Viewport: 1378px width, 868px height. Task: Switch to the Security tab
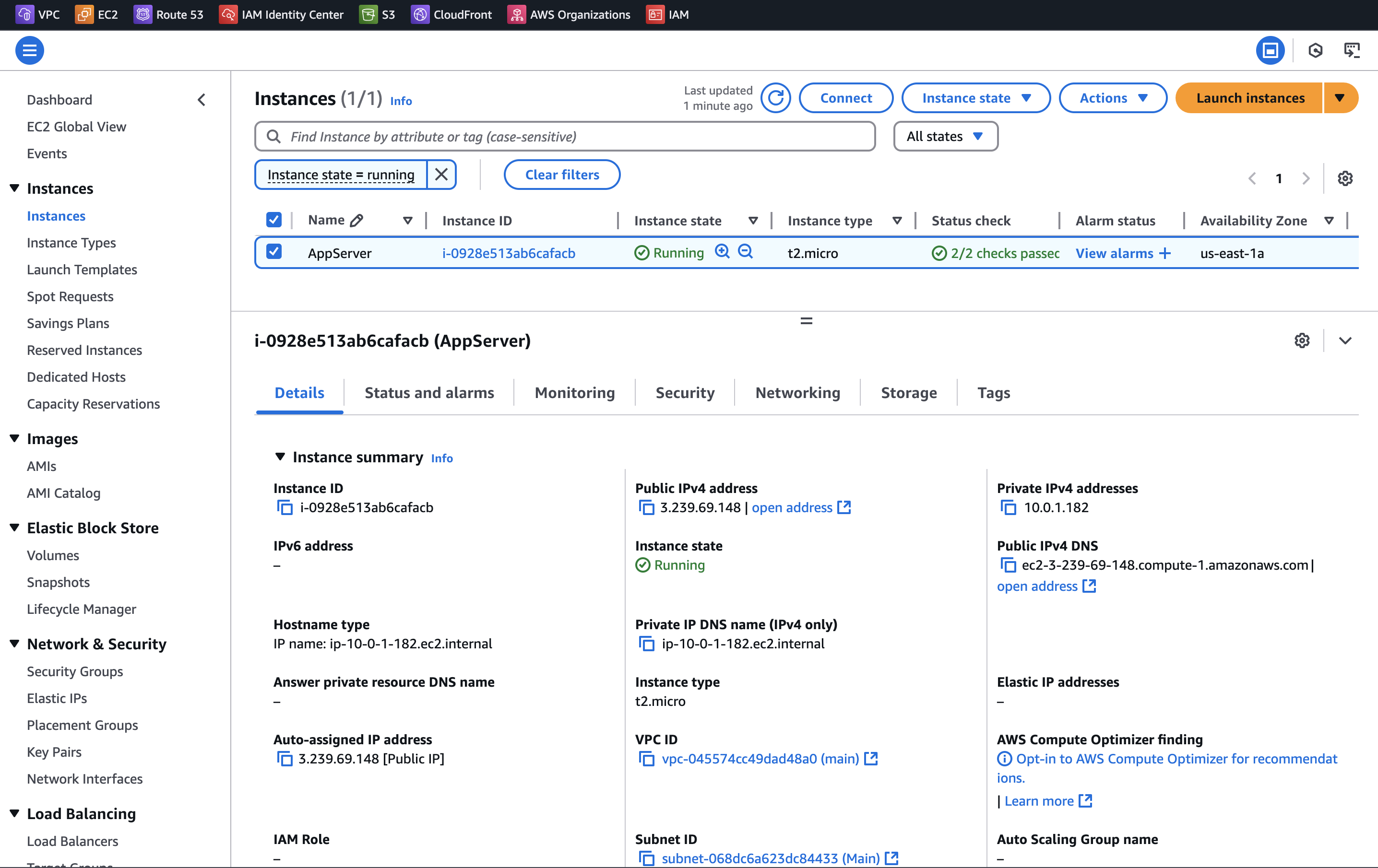685,393
